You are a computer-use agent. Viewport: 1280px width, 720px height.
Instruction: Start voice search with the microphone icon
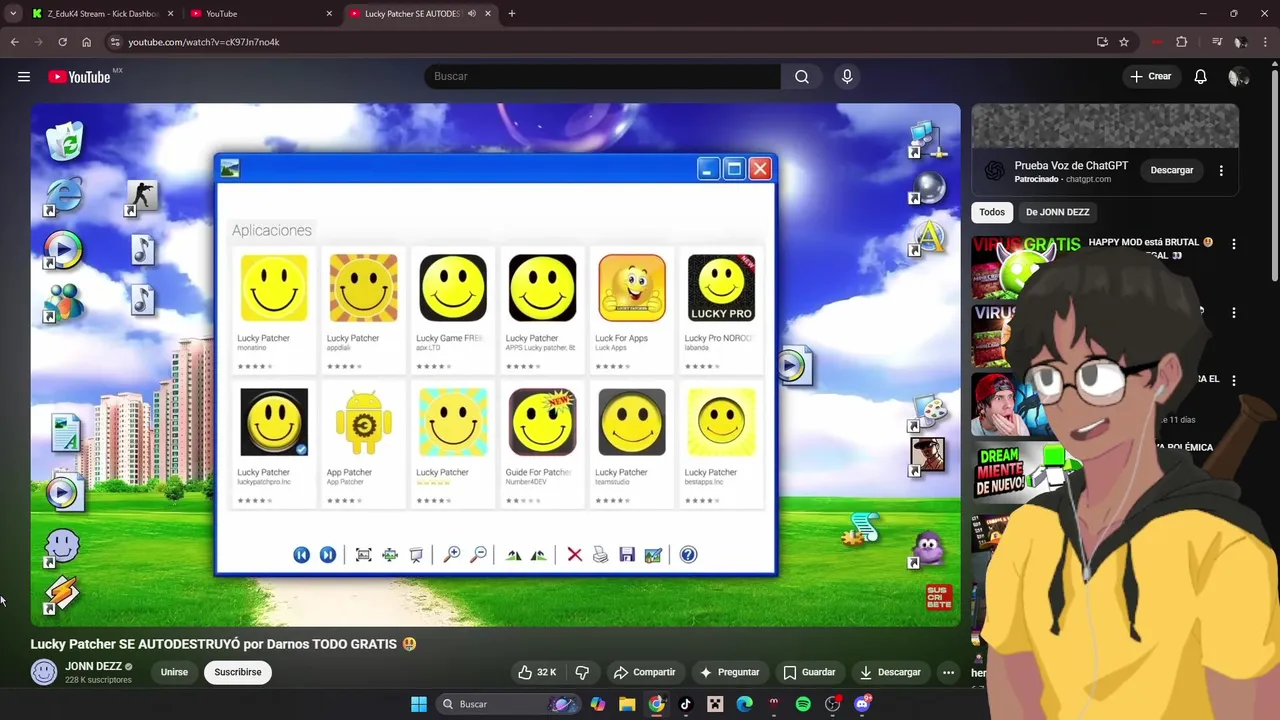coord(847,77)
